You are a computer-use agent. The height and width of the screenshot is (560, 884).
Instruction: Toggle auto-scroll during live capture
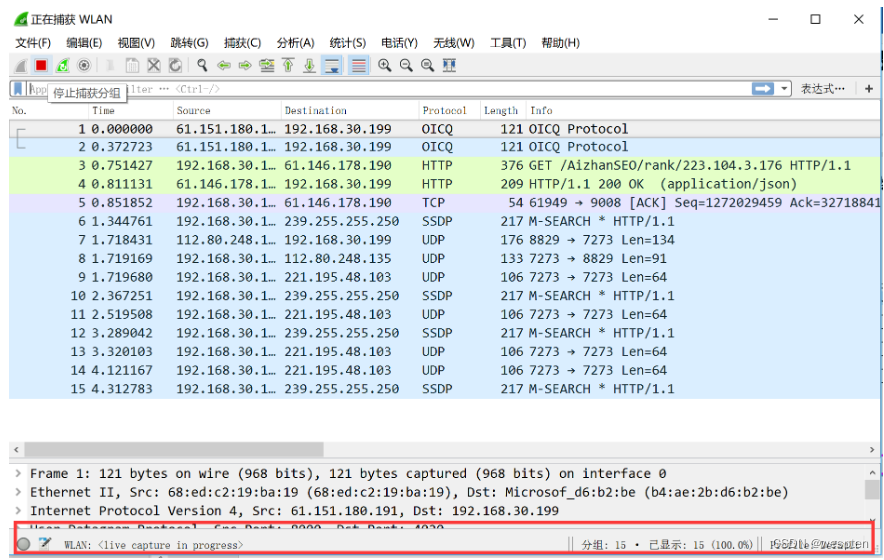(x=332, y=65)
